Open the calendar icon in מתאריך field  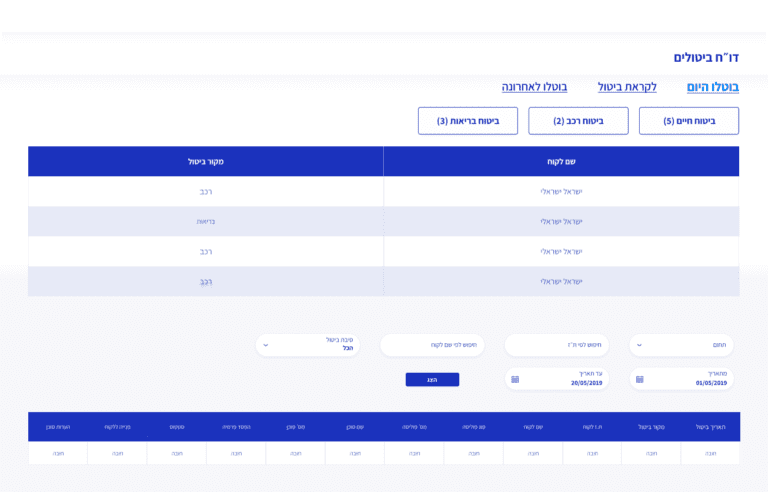640,380
